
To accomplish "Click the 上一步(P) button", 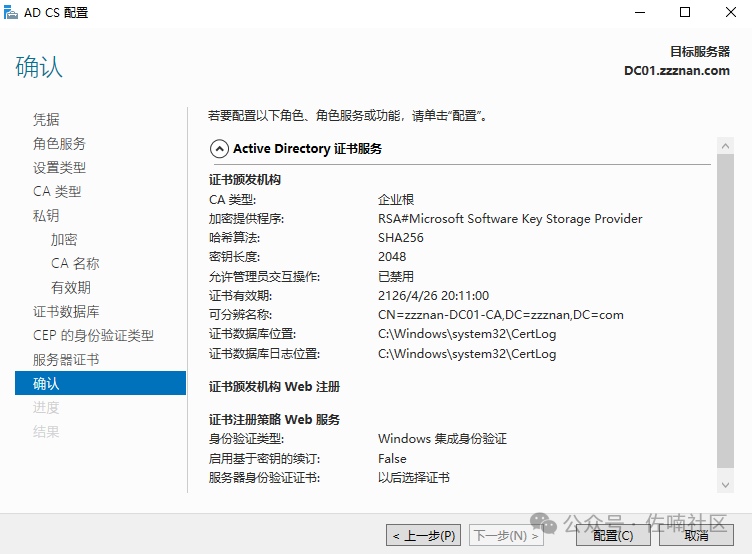I will pyautogui.click(x=423, y=535).
